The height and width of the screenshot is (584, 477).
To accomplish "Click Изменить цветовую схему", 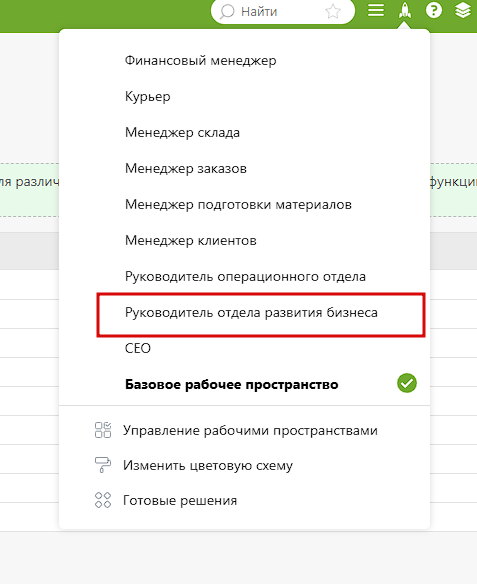I will [x=208, y=466].
